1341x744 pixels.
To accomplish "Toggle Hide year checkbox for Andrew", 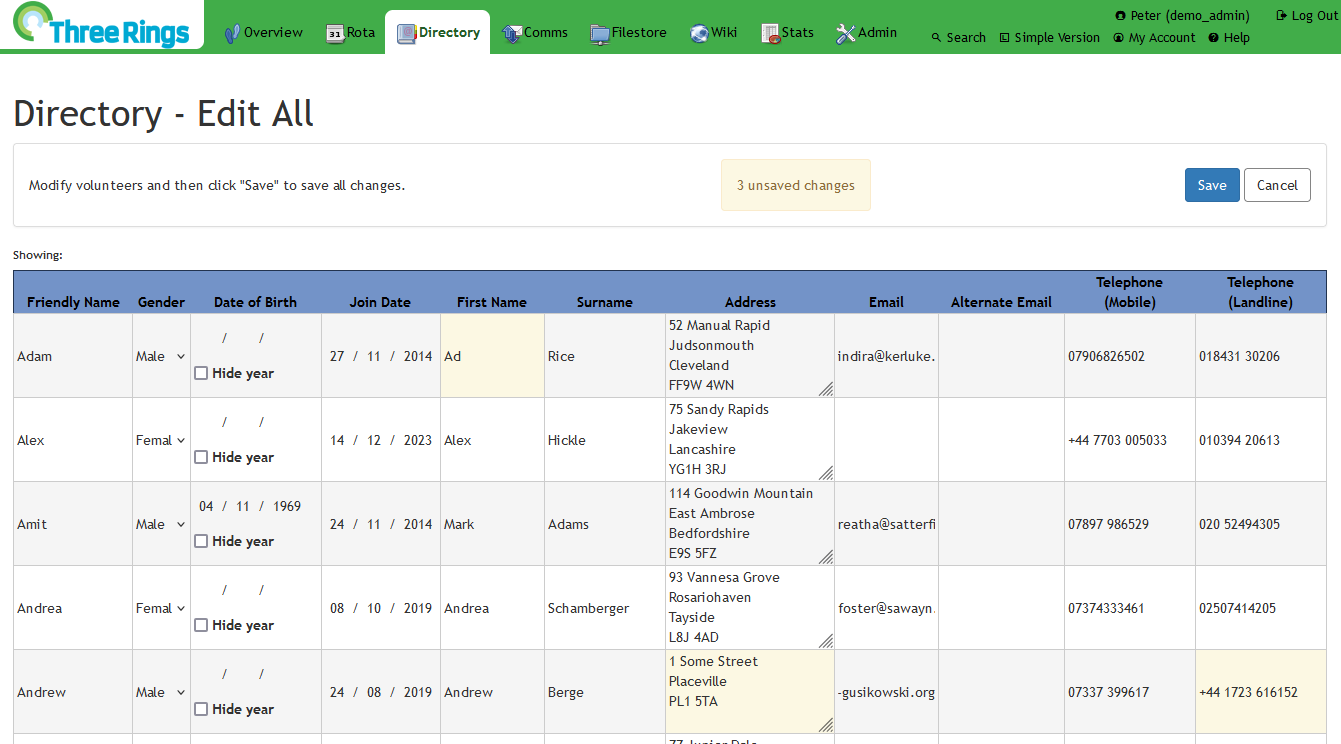I will pos(202,709).
